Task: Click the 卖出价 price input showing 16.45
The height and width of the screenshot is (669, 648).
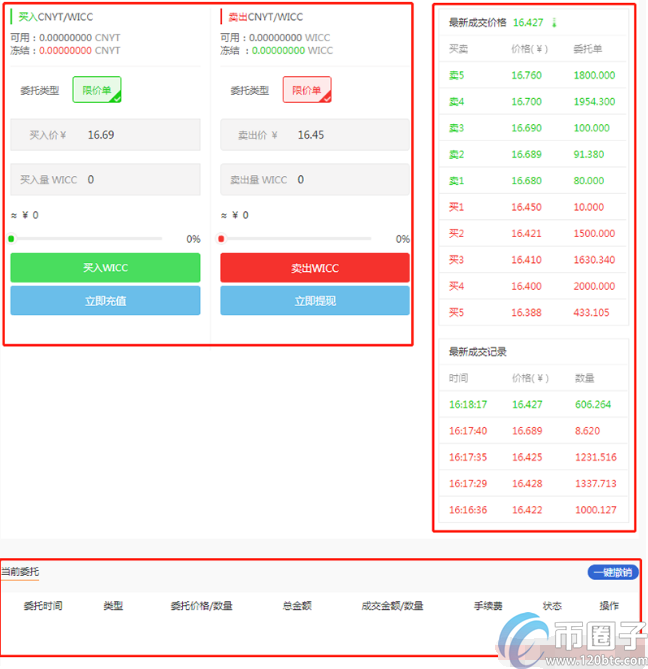Action: tap(315, 135)
